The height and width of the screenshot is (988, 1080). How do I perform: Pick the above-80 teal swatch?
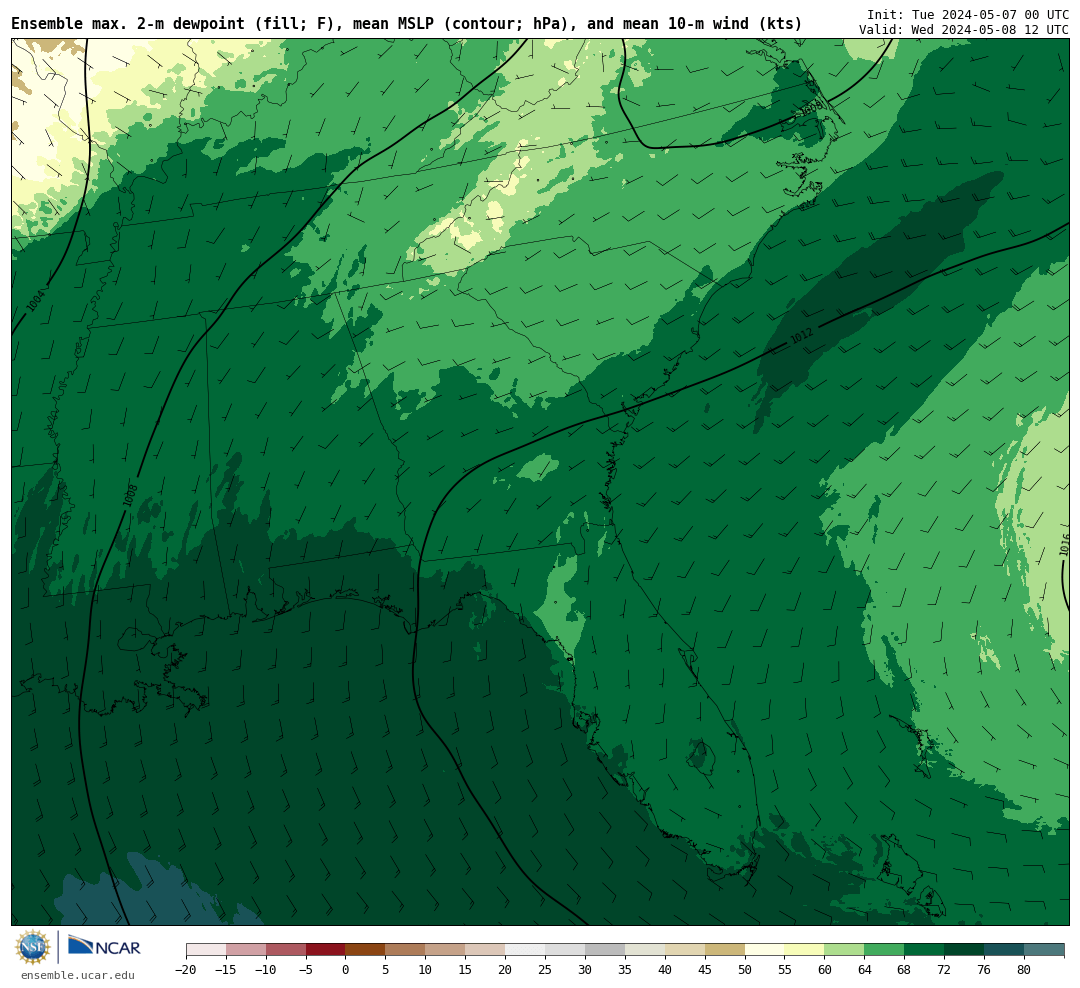coord(1044,950)
